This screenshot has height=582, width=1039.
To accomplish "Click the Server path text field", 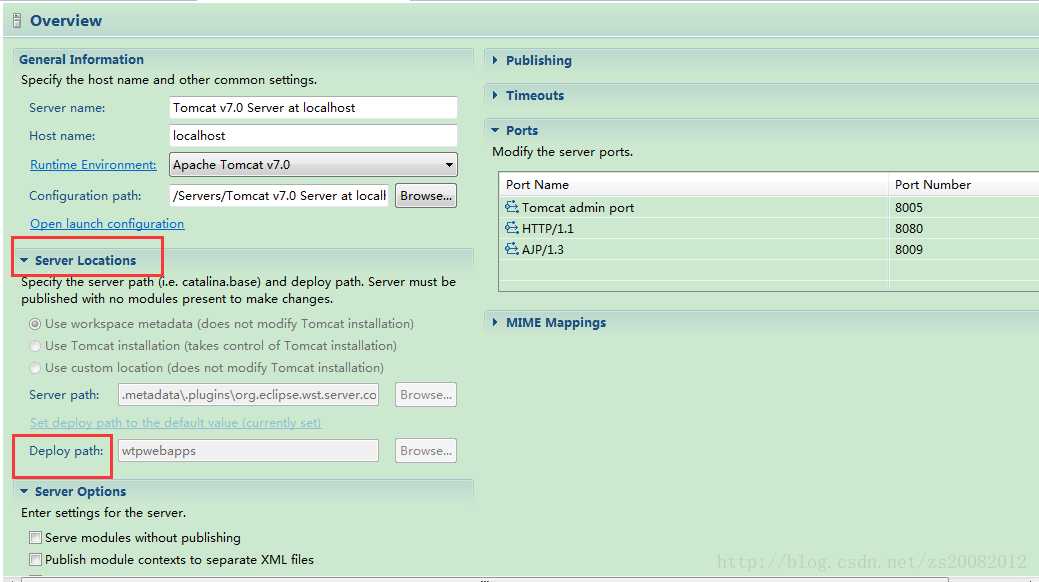I will coord(248,394).
